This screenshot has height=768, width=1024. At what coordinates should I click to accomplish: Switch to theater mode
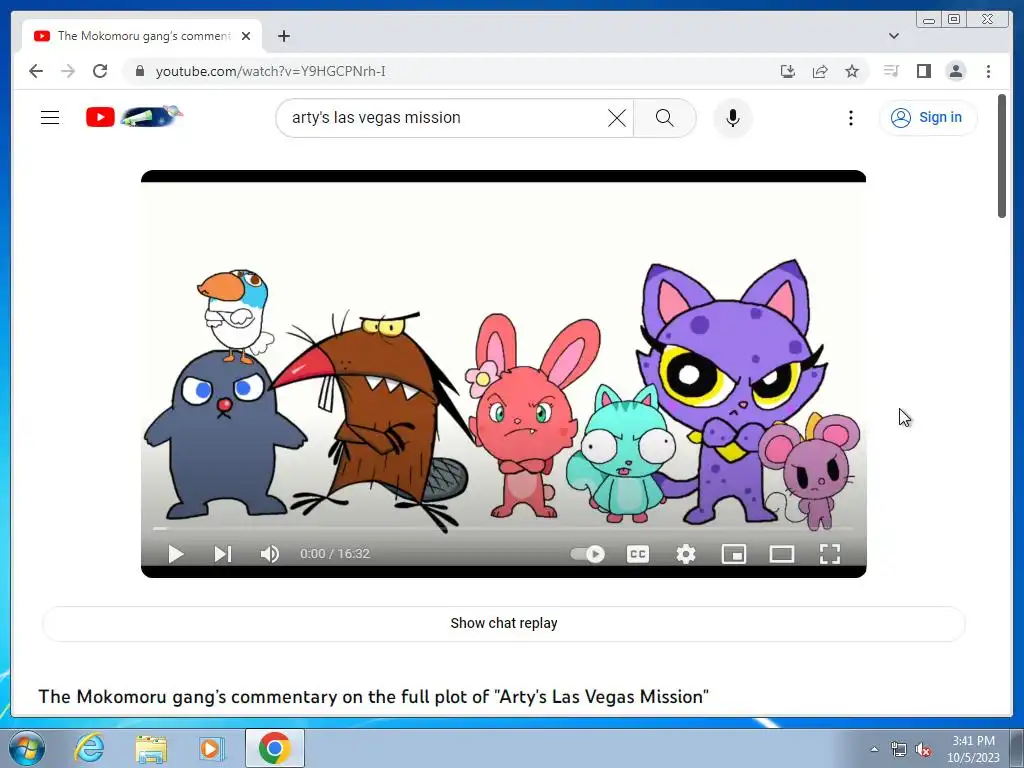coord(782,554)
